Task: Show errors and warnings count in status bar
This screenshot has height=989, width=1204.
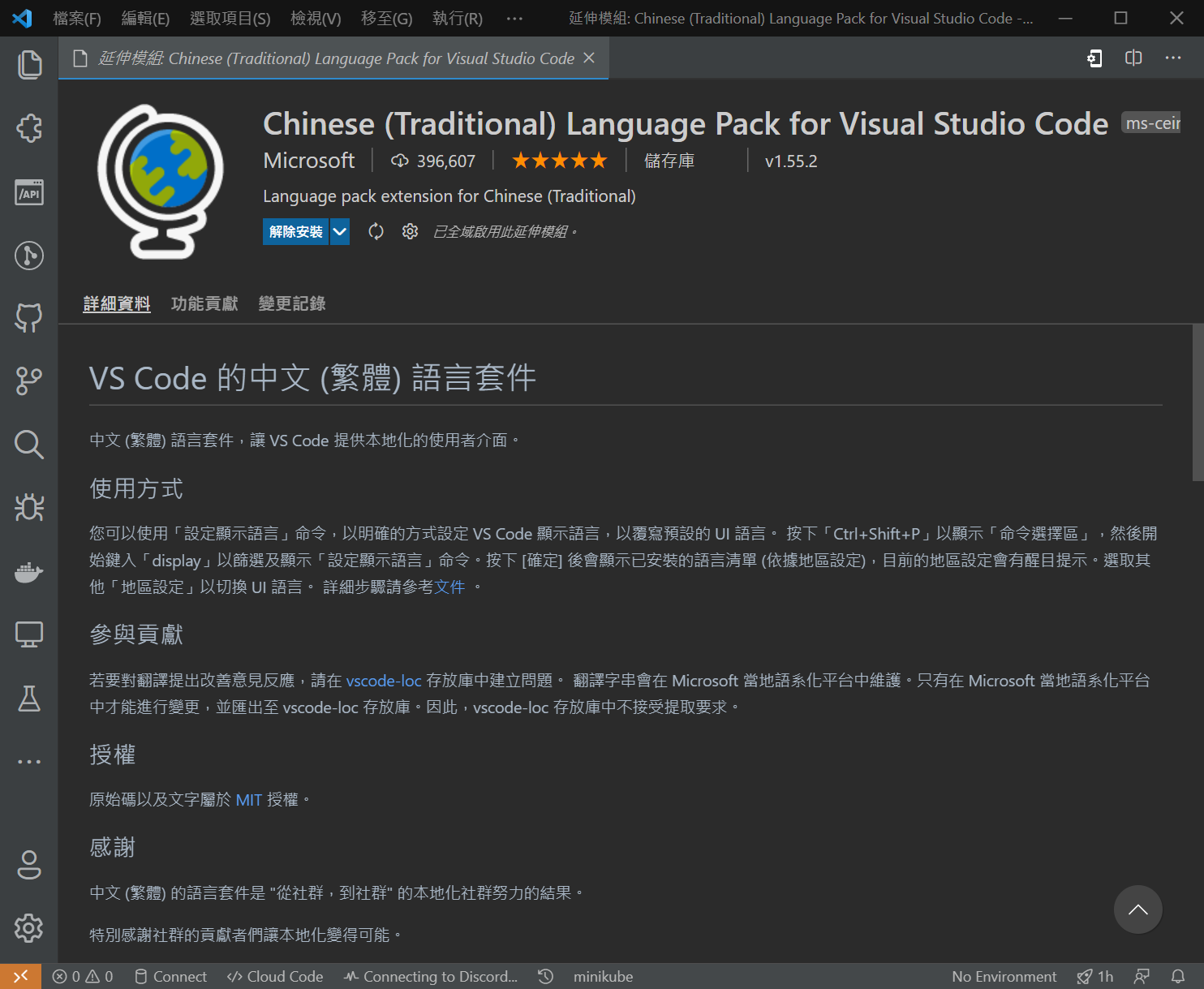Action: pos(83,976)
